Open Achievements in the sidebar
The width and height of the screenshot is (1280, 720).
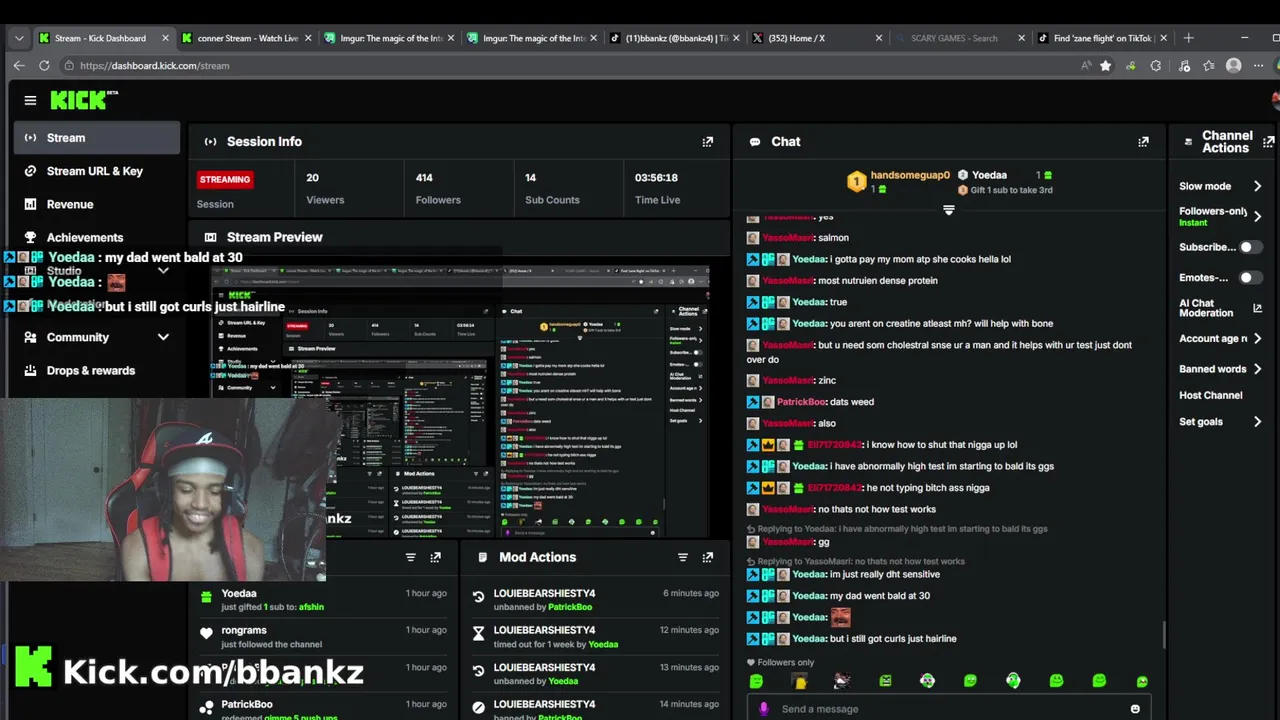click(x=96, y=237)
